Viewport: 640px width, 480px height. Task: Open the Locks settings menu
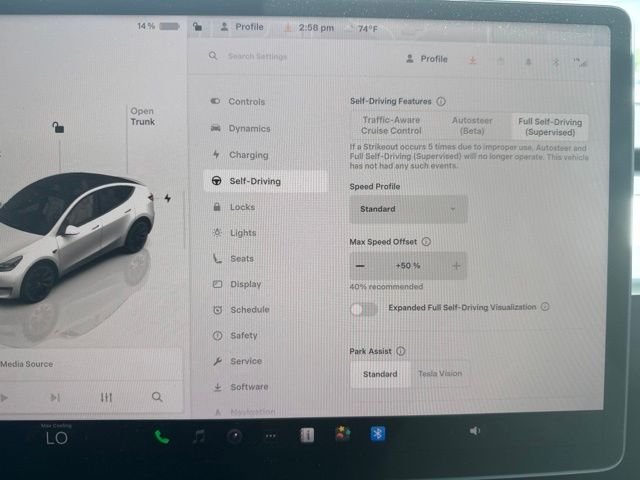tap(242, 207)
